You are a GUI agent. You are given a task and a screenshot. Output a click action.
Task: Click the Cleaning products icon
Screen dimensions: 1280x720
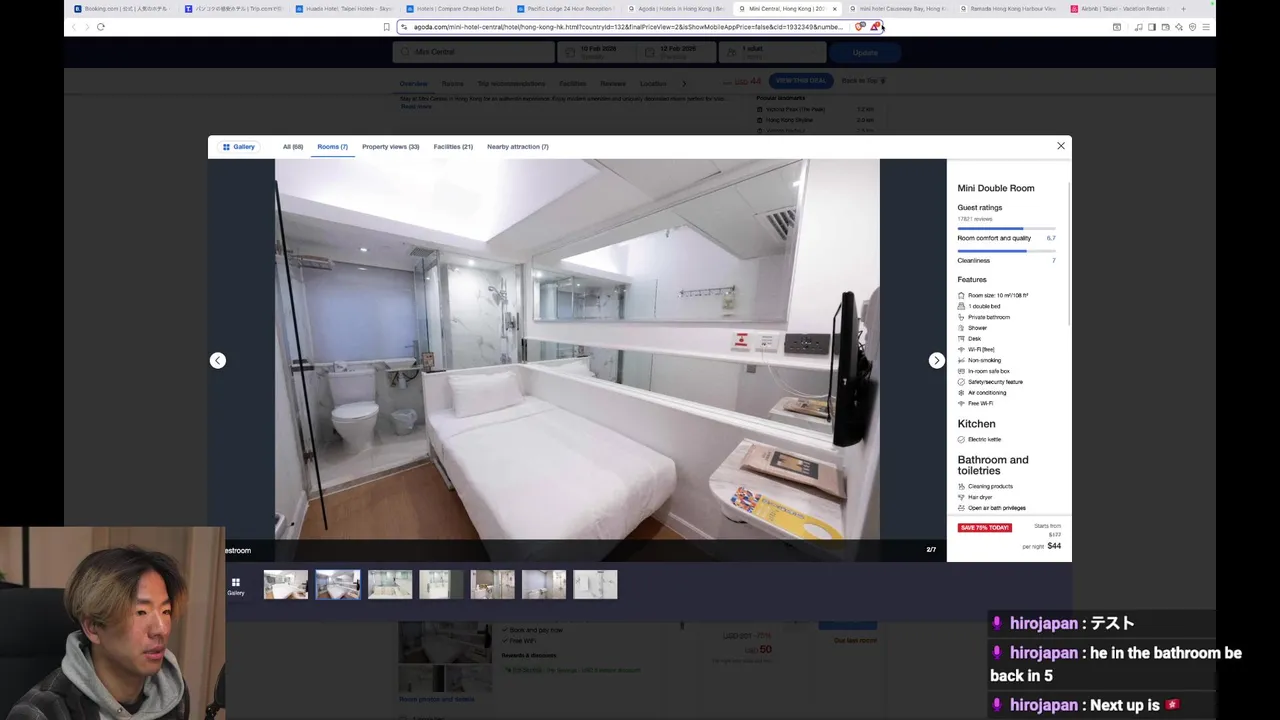(x=961, y=487)
